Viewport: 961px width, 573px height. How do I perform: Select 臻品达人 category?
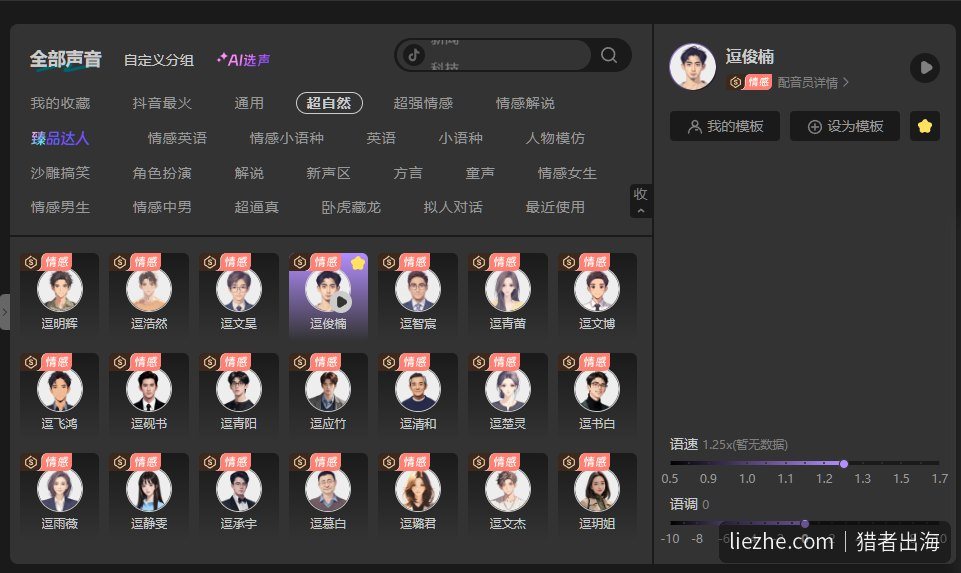click(x=60, y=138)
